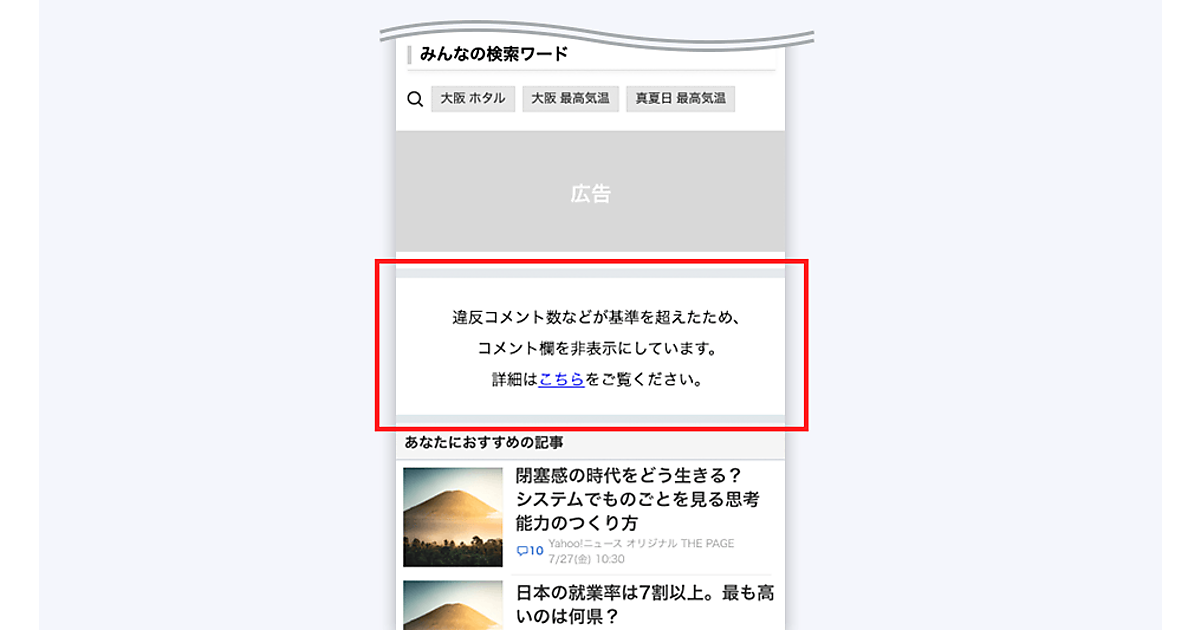Open the second article's mountain thumbnail
This screenshot has width=1200, height=630.
coord(453,605)
